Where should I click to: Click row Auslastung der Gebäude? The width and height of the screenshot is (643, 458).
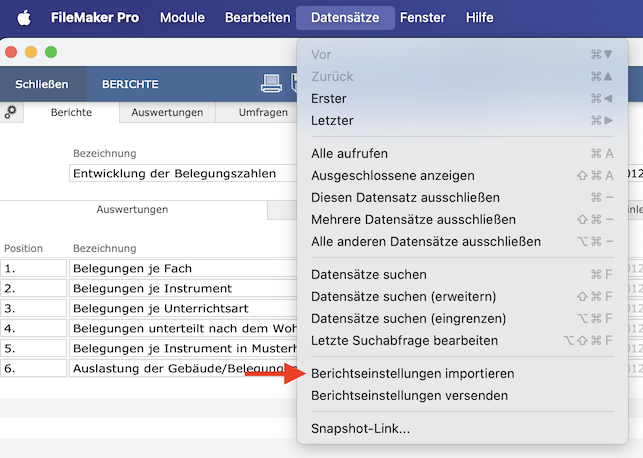click(x=183, y=369)
